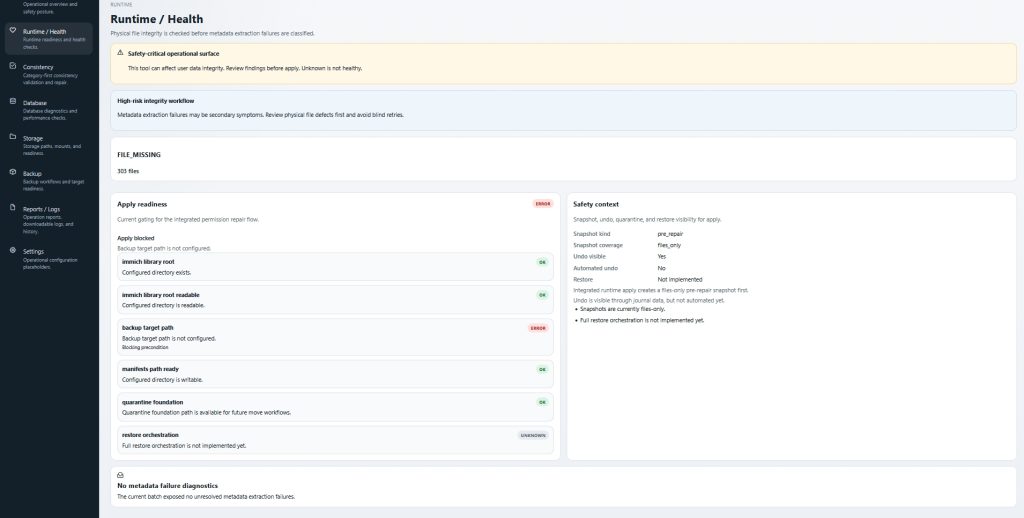1024x518 pixels.
Task: Click the Runtime / Health heart icon
Action: click(x=12, y=31)
